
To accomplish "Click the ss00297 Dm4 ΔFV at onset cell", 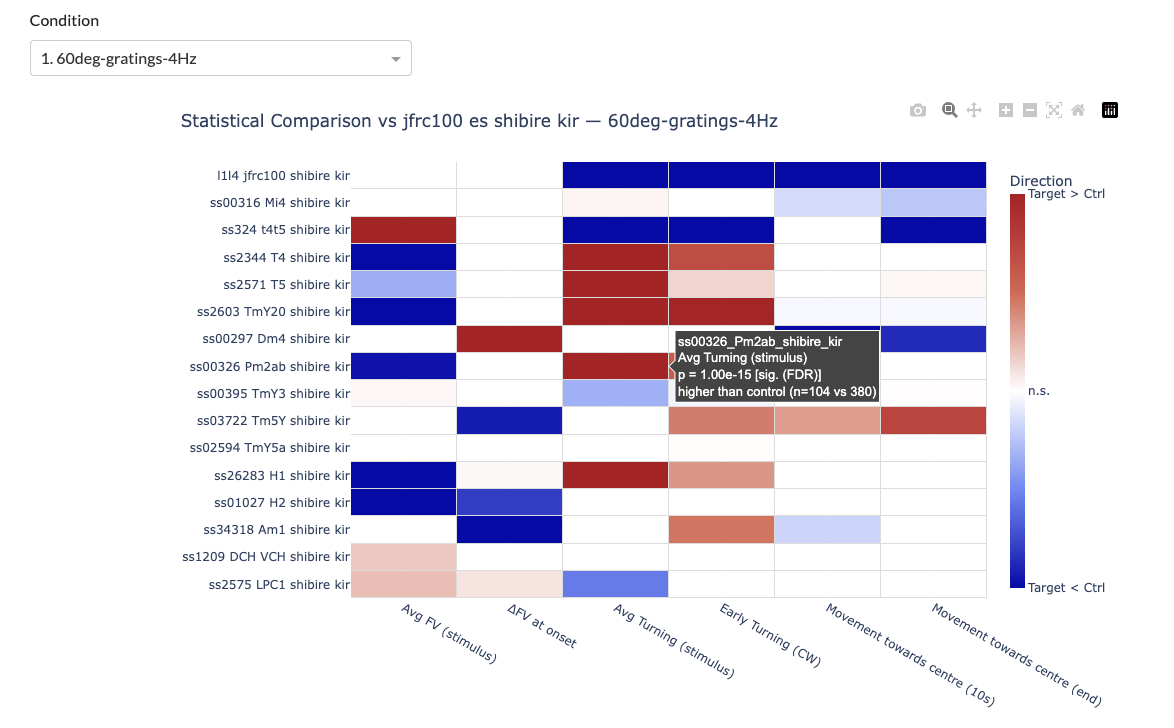I will pyautogui.click(x=509, y=339).
